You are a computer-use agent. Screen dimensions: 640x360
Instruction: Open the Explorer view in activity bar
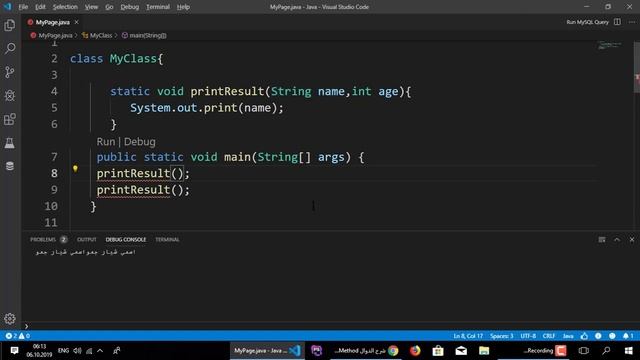click(10, 25)
